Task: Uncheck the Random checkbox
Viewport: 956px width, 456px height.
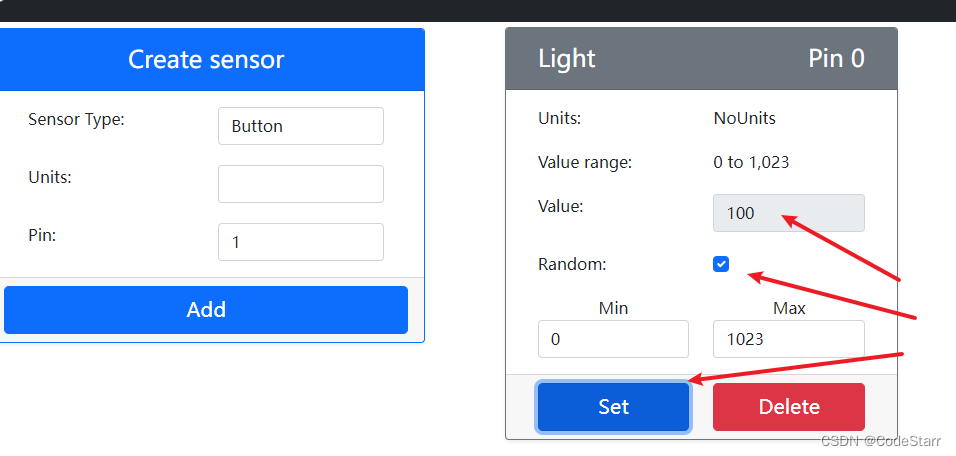Action: [x=721, y=264]
